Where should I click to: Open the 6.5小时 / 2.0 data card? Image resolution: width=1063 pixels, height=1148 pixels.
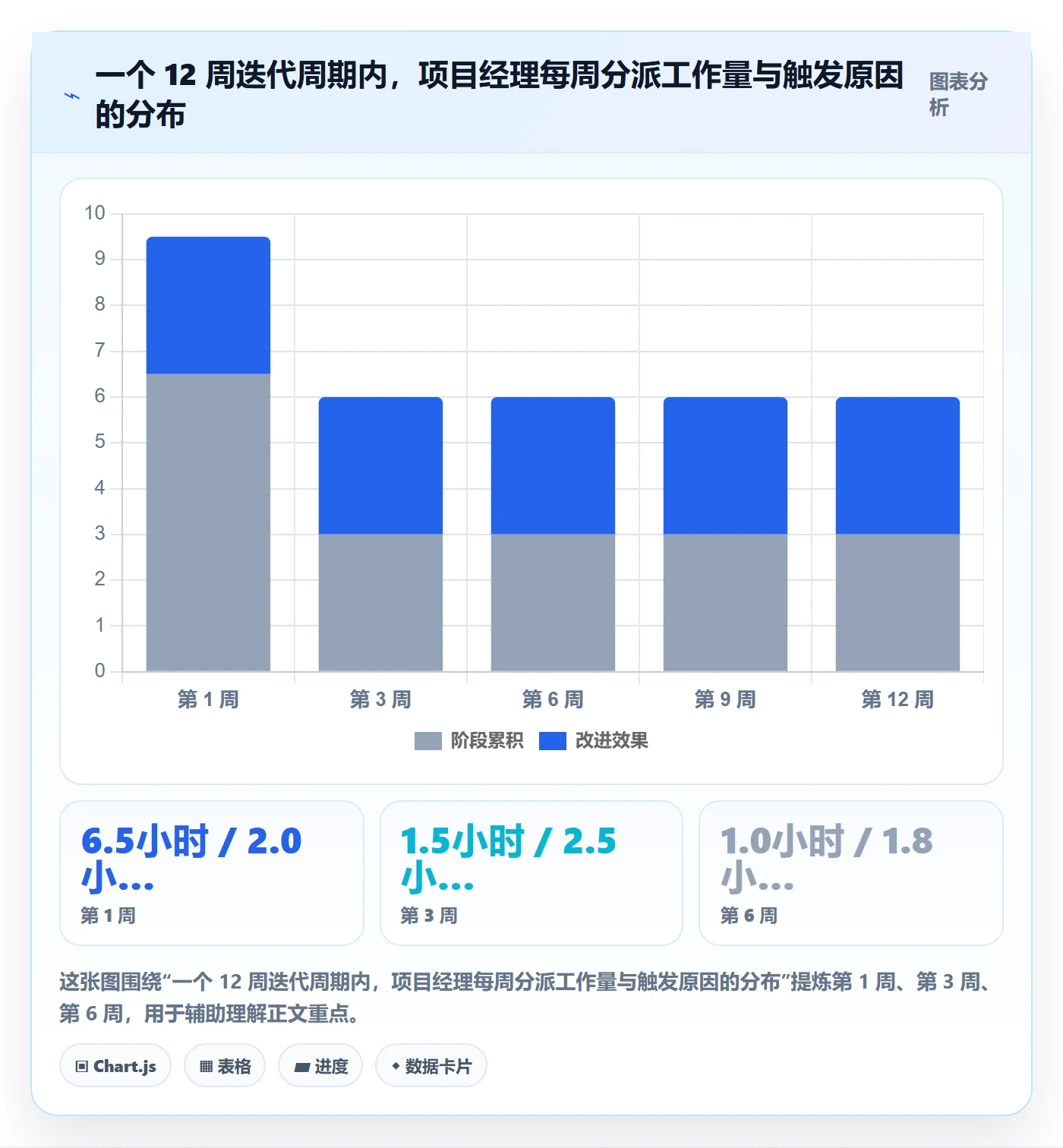point(212,873)
